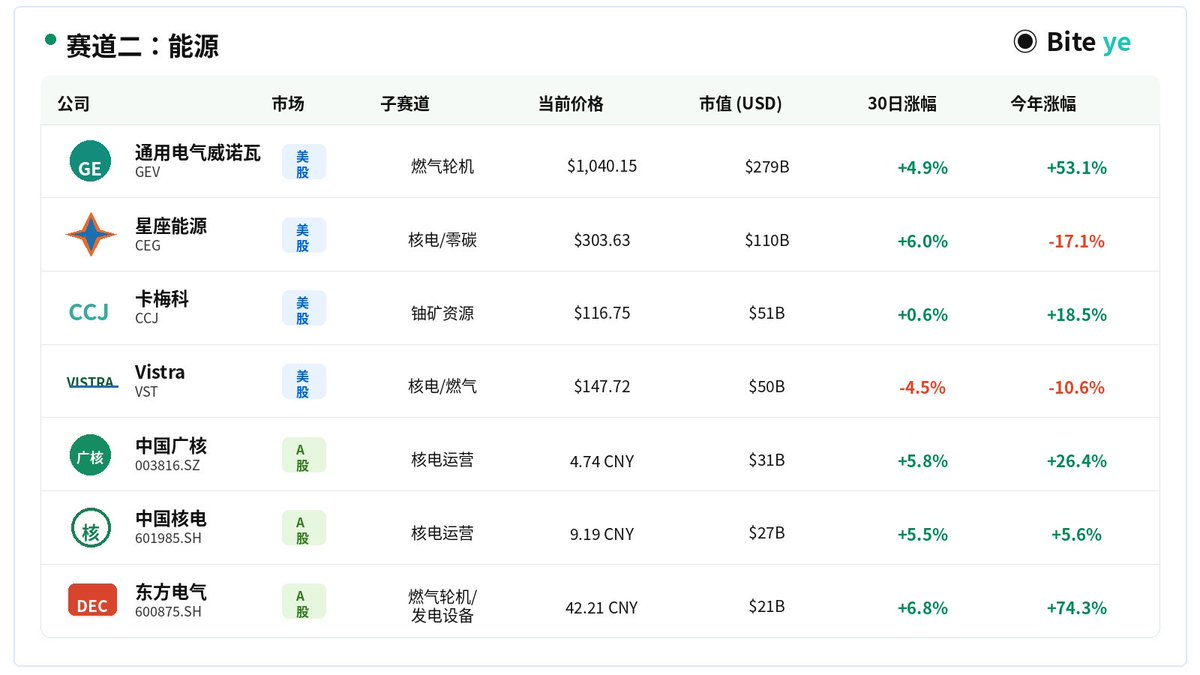Click the $147.72 price value
Image resolution: width=1200 pixels, height=675 pixels.
point(602,386)
